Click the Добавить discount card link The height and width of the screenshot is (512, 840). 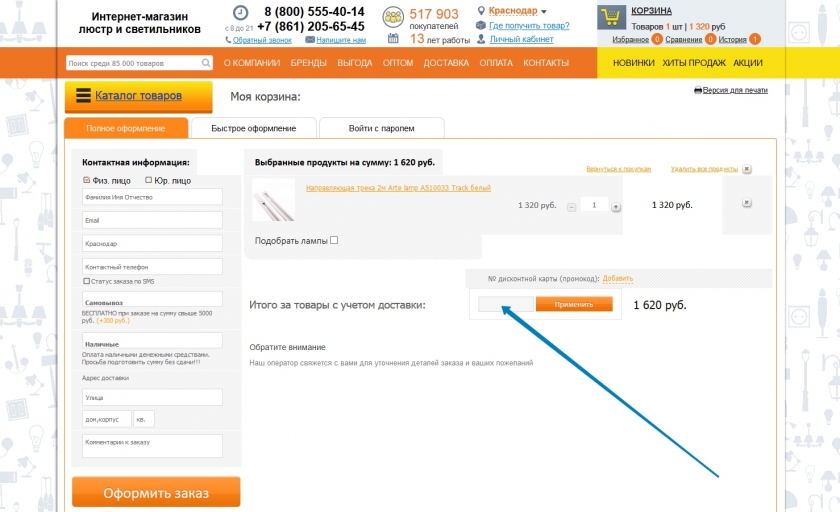(618, 278)
